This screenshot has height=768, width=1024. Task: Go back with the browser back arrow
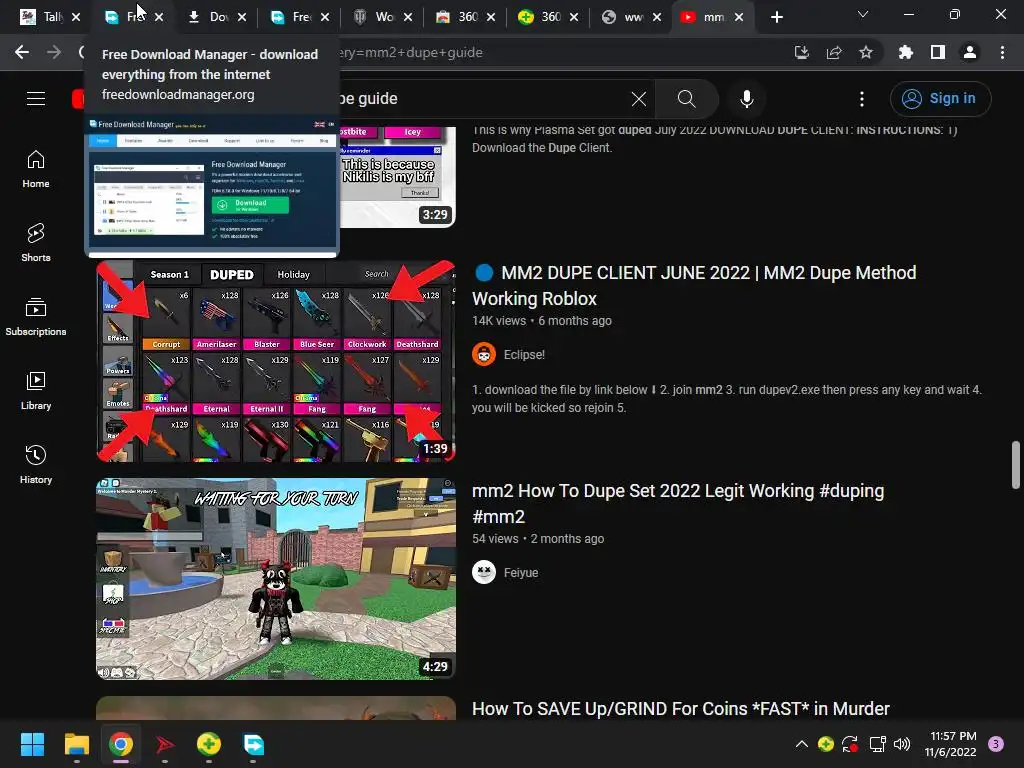tap(22, 52)
